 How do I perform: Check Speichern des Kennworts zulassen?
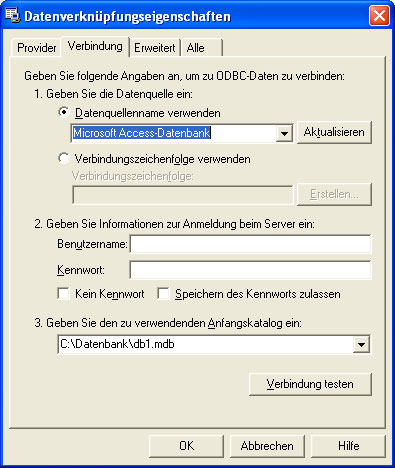[x=163, y=294]
